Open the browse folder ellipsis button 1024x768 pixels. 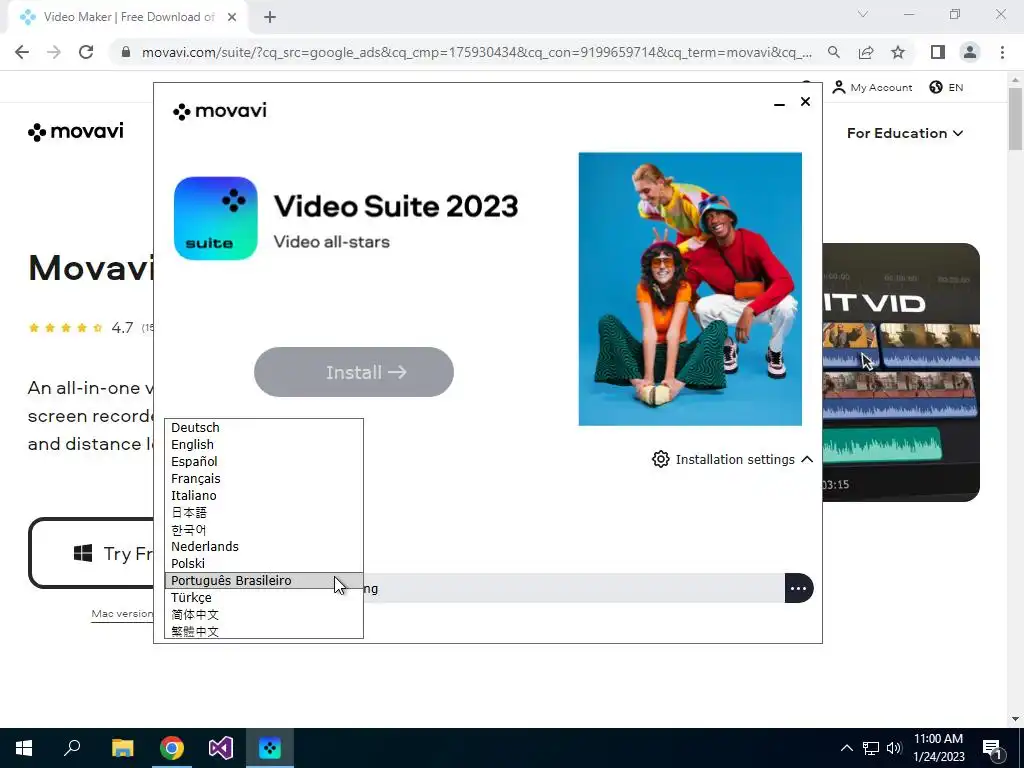799,588
